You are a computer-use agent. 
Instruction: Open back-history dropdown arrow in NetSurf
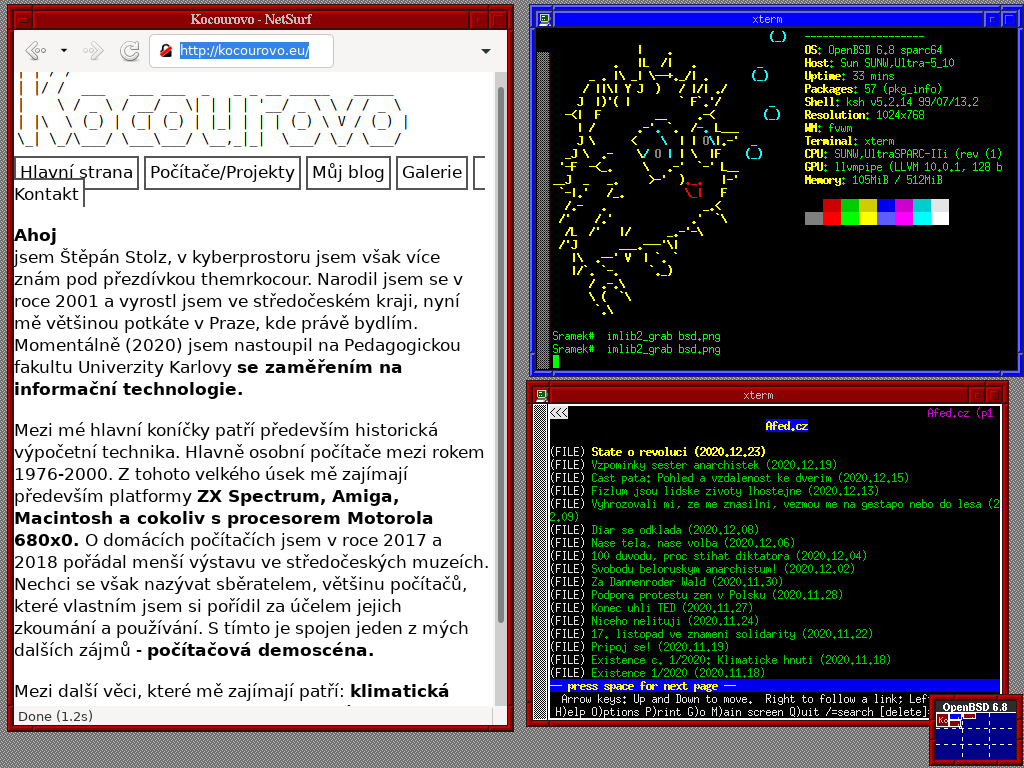coord(63,50)
